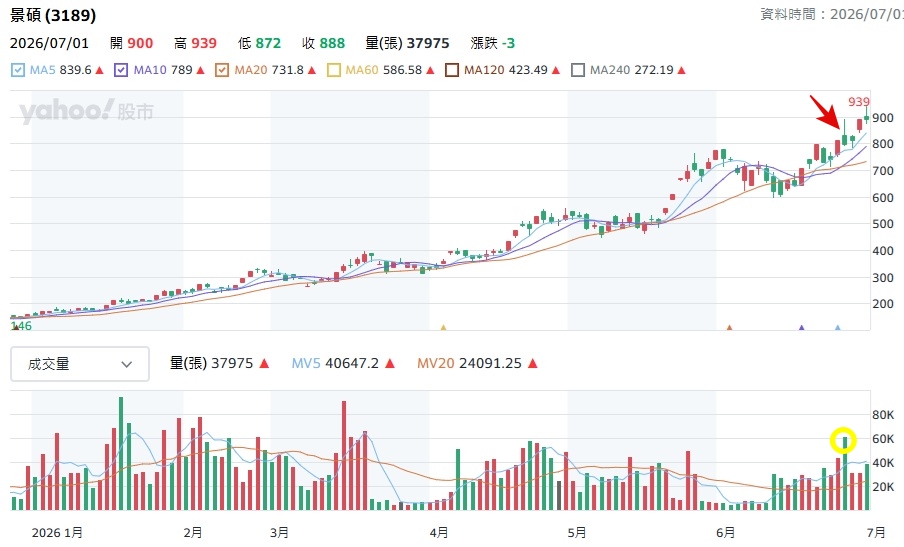Click the 939 high label on chart
The width and height of the screenshot is (904, 547).
tap(858, 102)
